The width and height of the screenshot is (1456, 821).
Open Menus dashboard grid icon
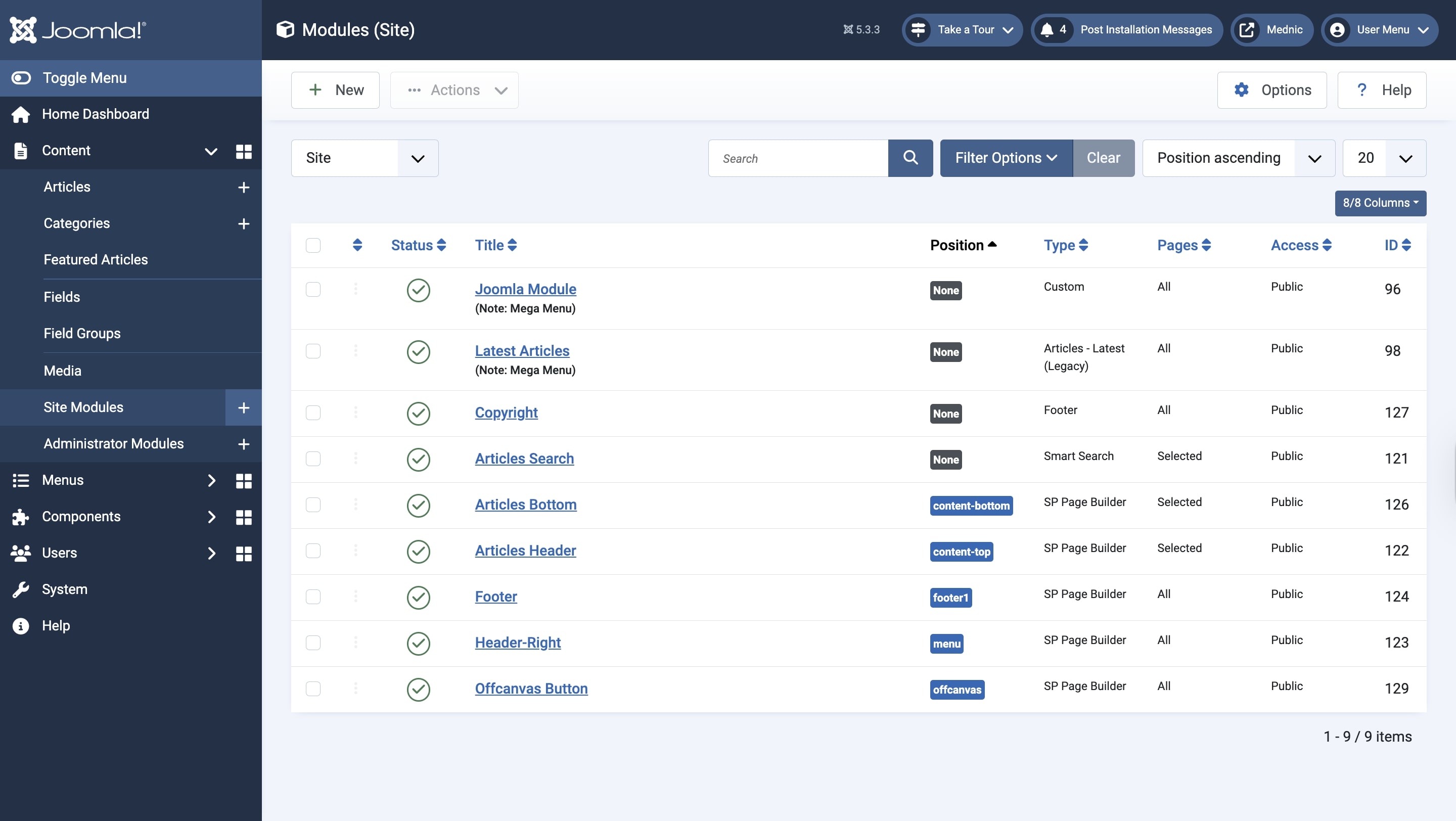(x=244, y=480)
